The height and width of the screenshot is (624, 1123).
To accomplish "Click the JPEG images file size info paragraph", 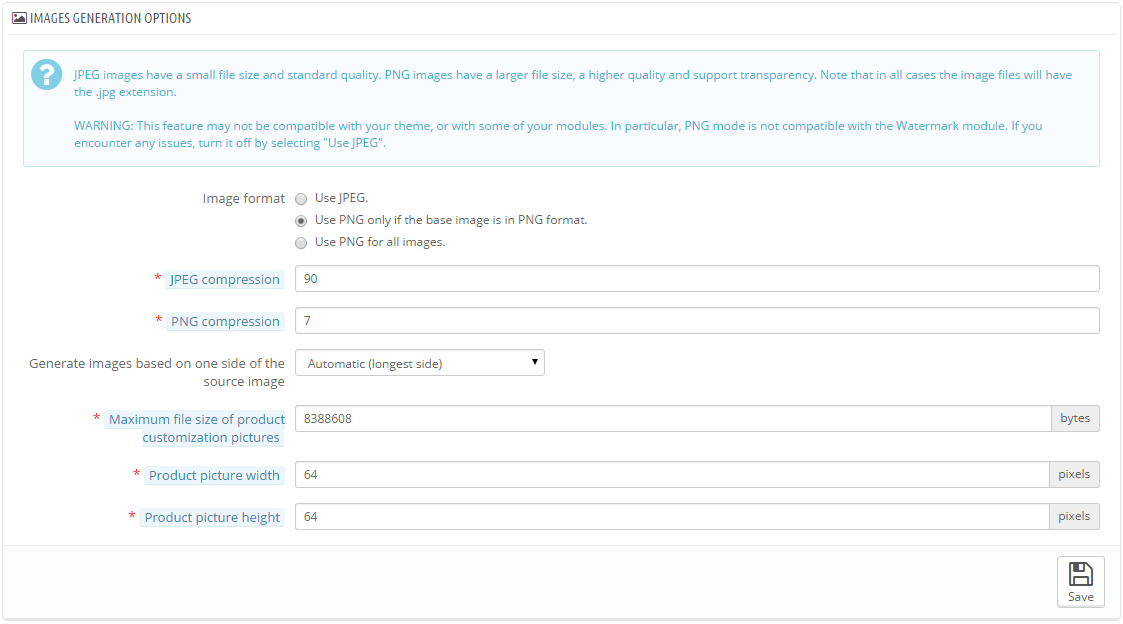I will (573, 83).
